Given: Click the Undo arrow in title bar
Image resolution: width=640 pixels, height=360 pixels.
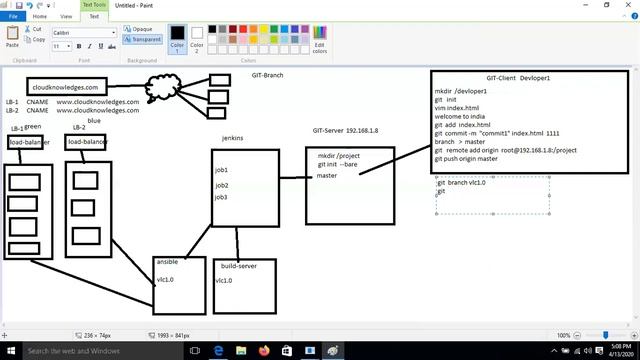Looking at the screenshot, I should [29, 5].
